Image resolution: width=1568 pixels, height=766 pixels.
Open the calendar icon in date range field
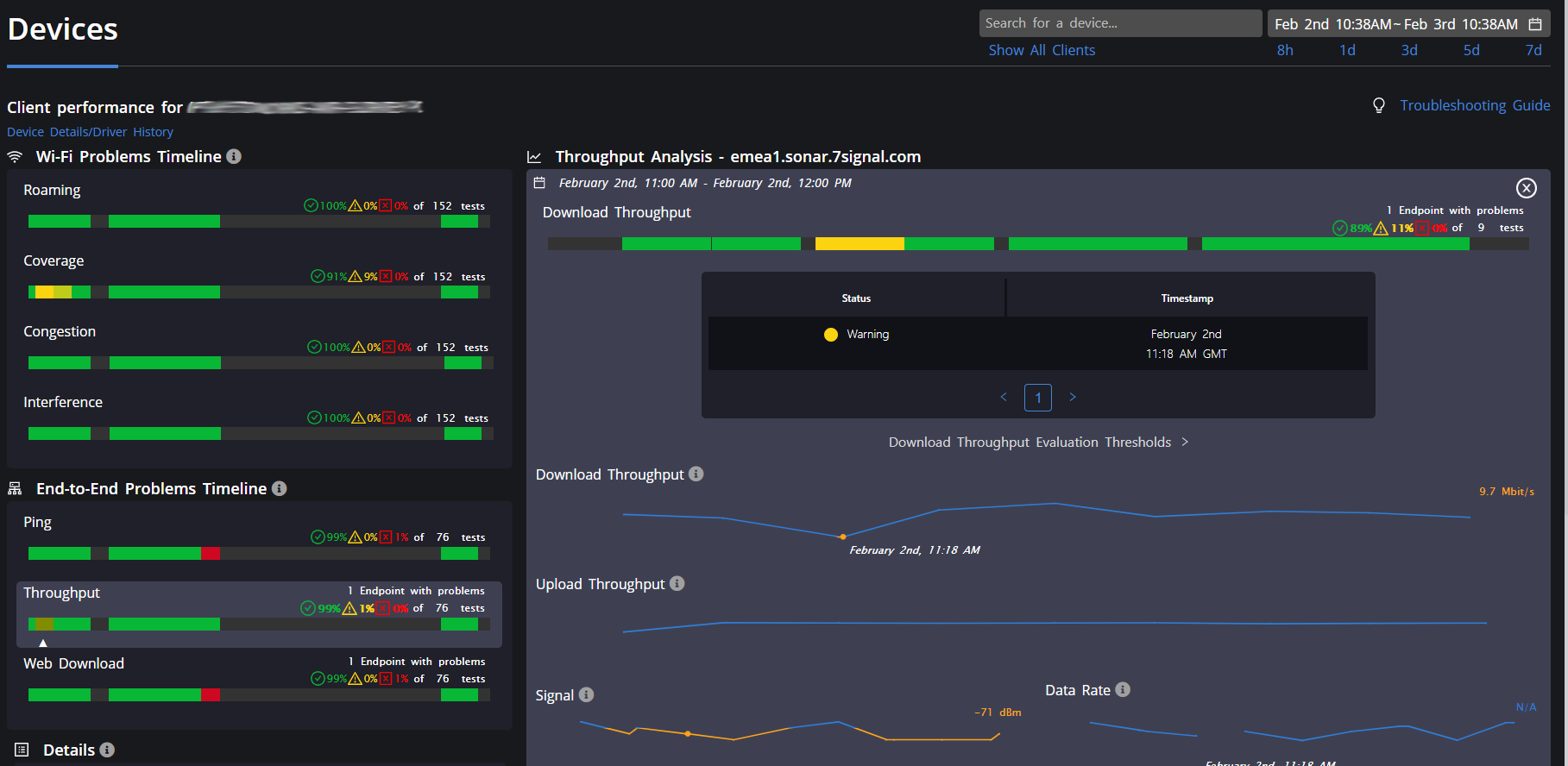pos(1535,24)
